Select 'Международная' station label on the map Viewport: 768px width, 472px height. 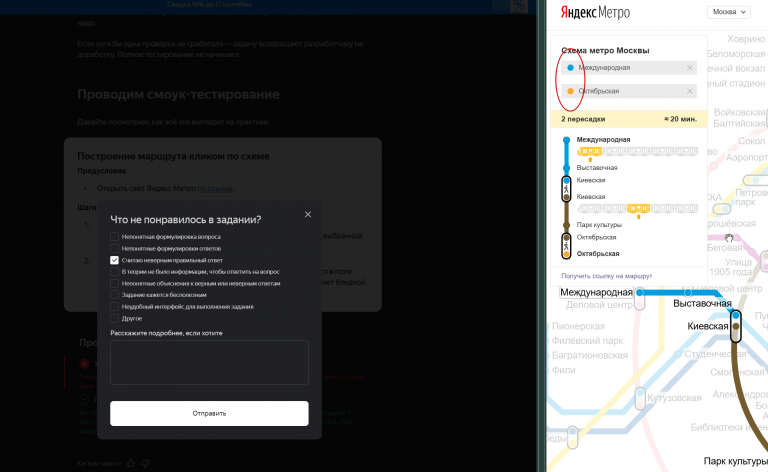596,292
